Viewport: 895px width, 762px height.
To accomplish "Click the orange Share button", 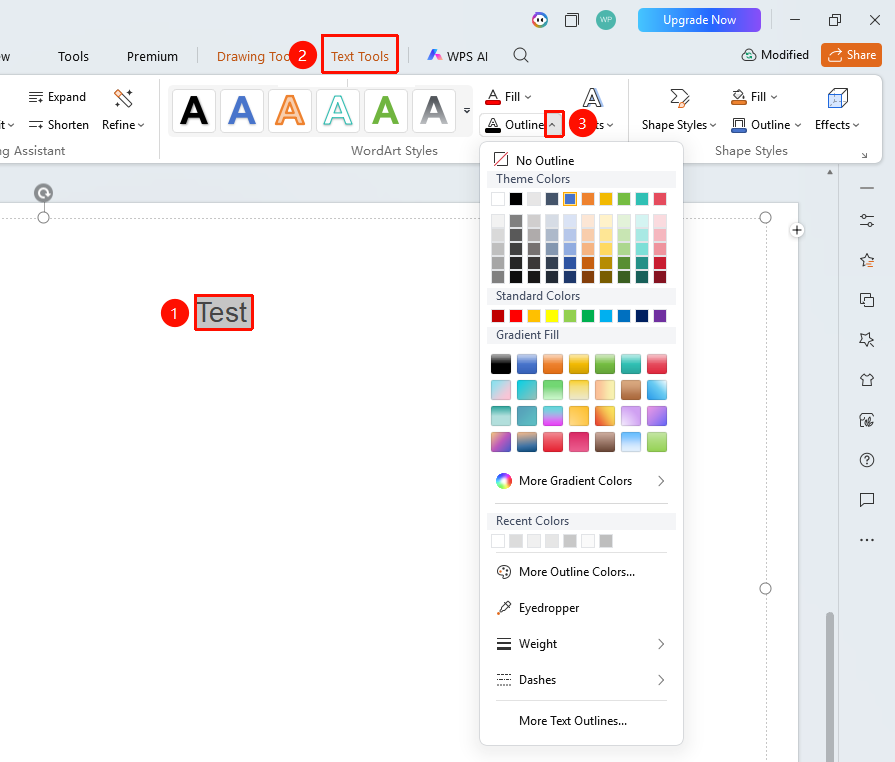I will pyautogui.click(x=852, y=55).
